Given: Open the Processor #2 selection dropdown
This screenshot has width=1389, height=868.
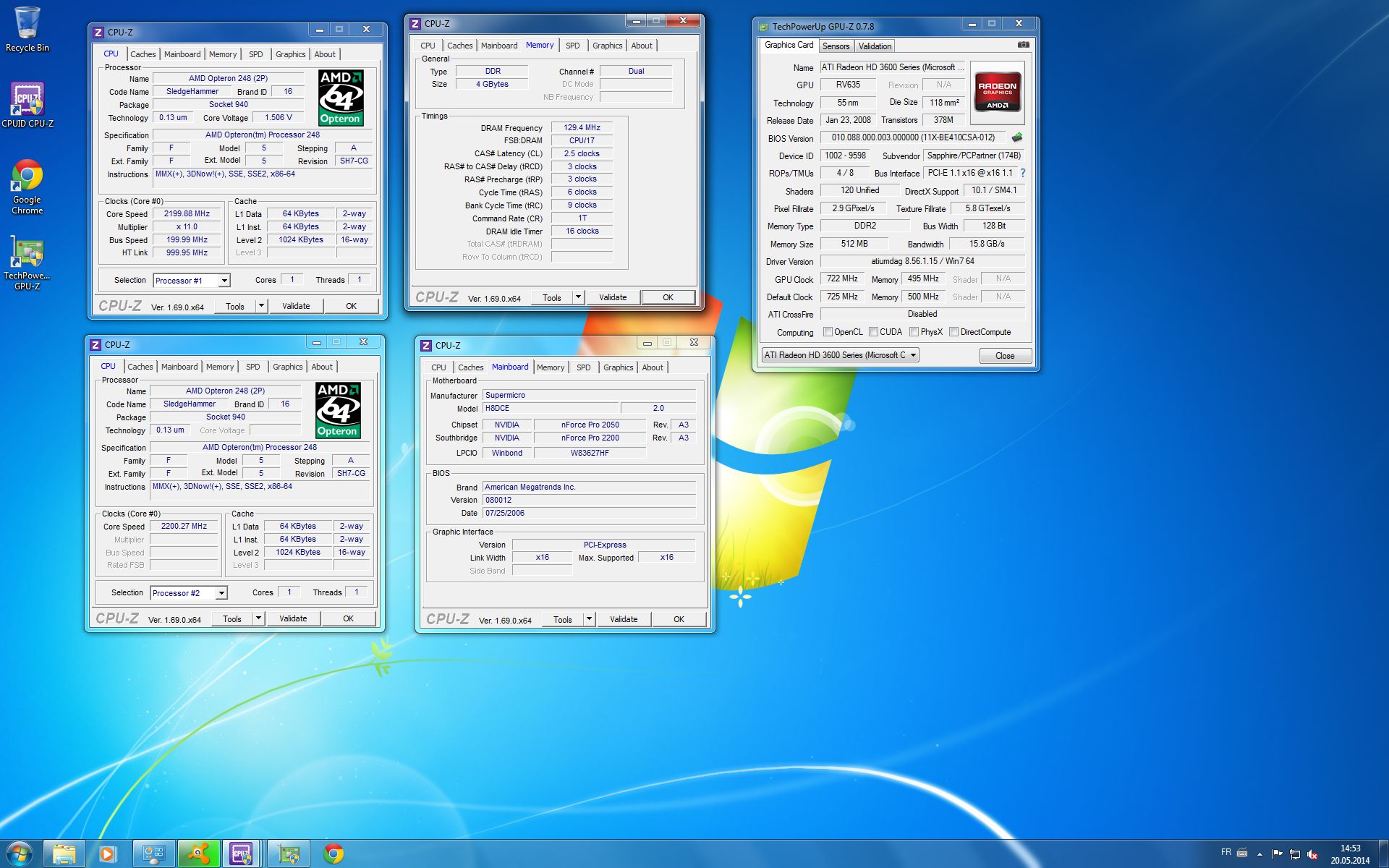Looking at the screenshot, I should 221,593.
